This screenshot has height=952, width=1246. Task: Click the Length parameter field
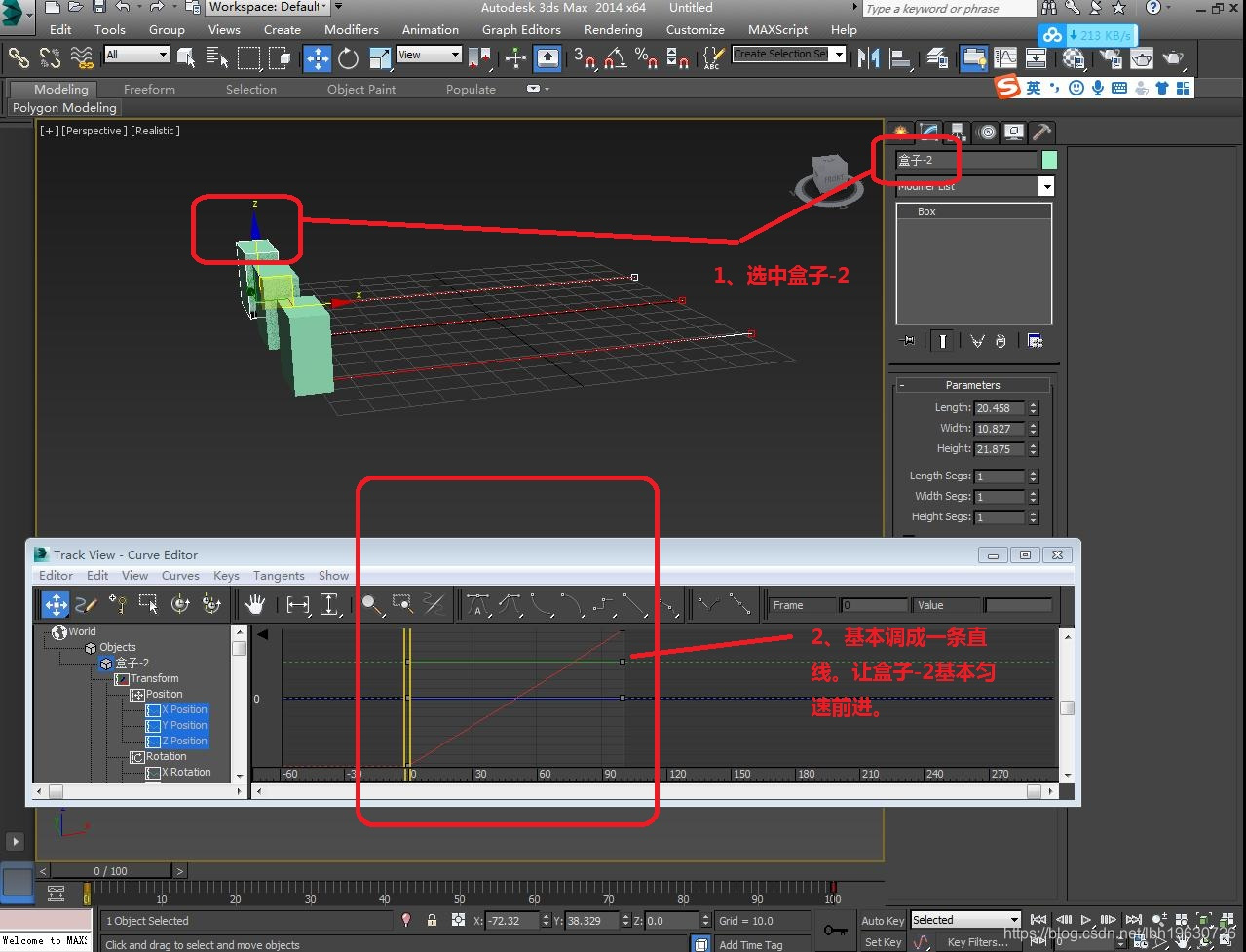999,408
